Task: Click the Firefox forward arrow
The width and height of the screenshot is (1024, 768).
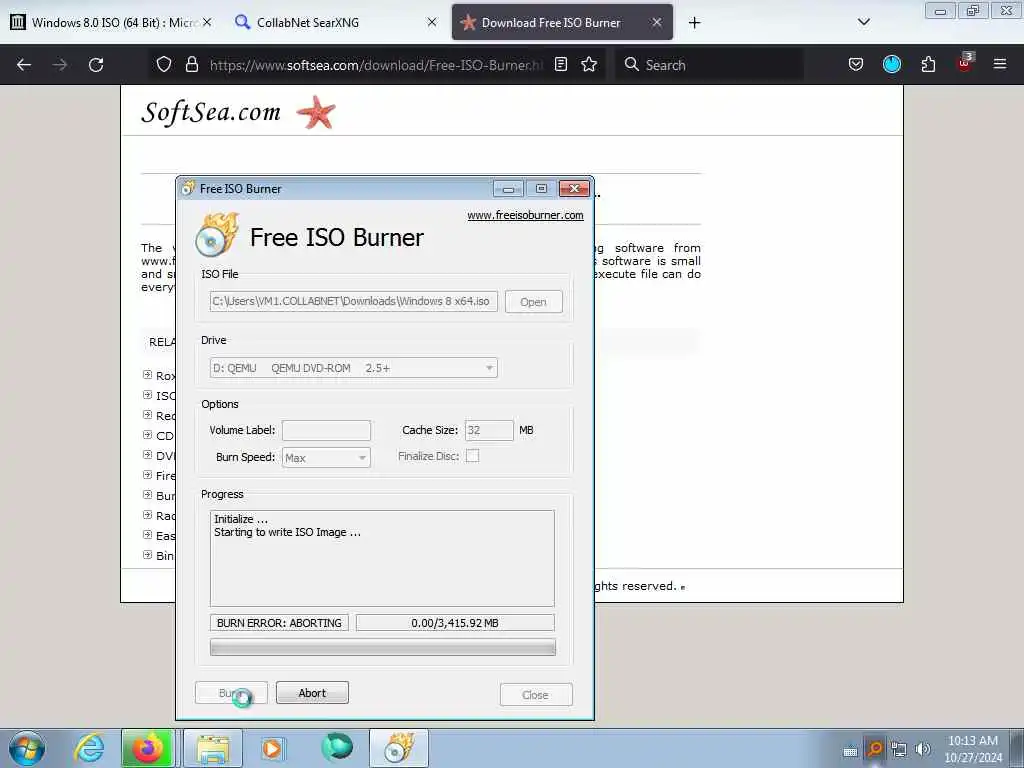Action: (x=60, y=65)
